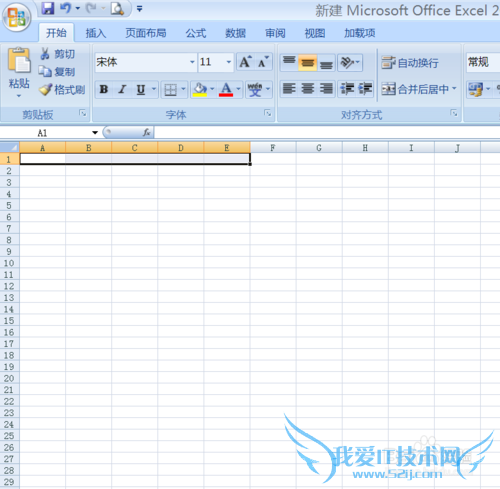Viewport: 500px width, 489px height.
Task: Select column F header
Action: pos(273,147)
